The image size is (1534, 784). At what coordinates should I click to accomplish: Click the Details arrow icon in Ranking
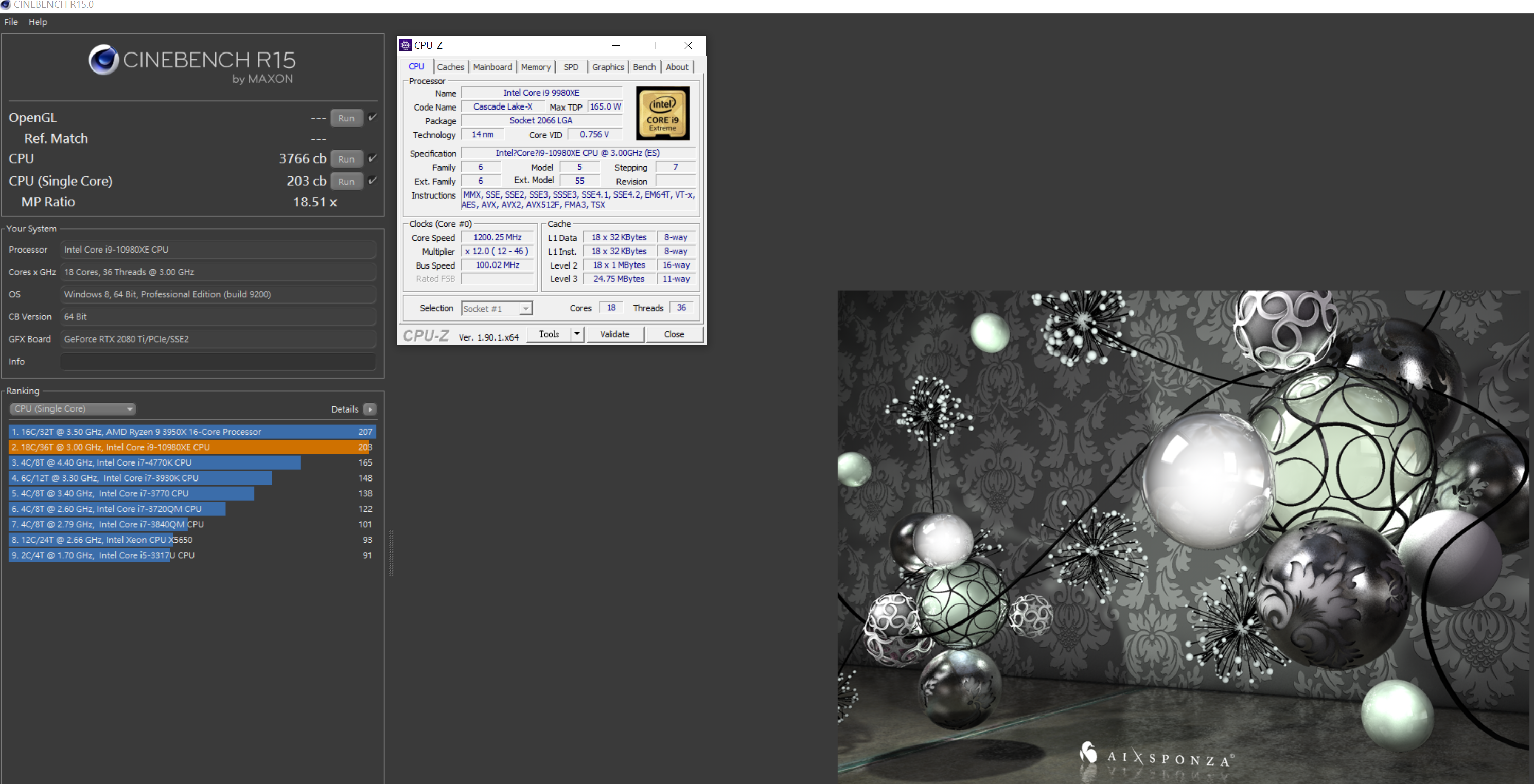click(x=370, y=409)
